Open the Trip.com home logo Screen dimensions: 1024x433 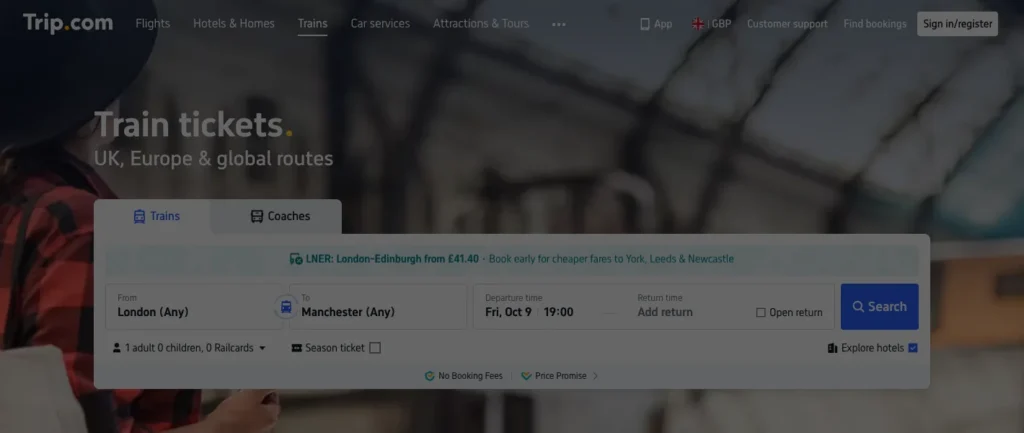click(68, 24)
